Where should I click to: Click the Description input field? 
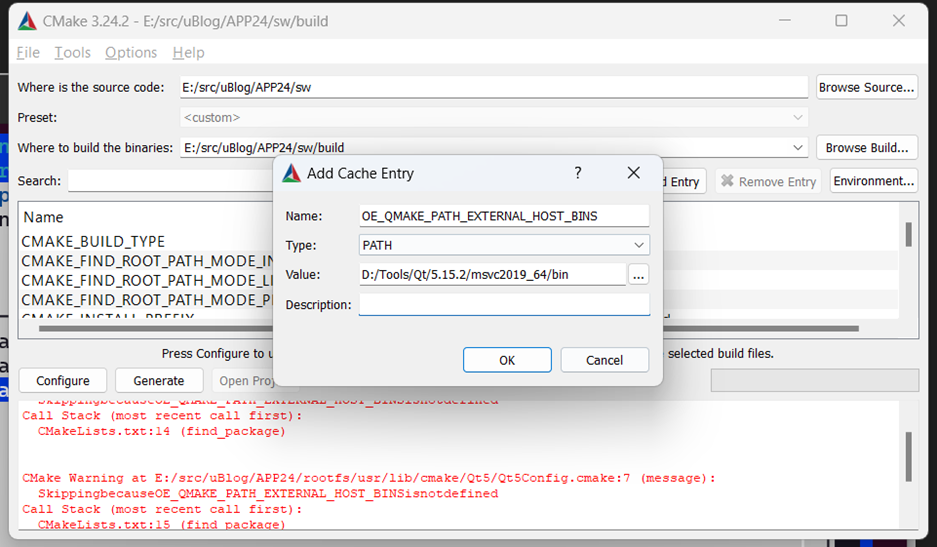point(504,304)
